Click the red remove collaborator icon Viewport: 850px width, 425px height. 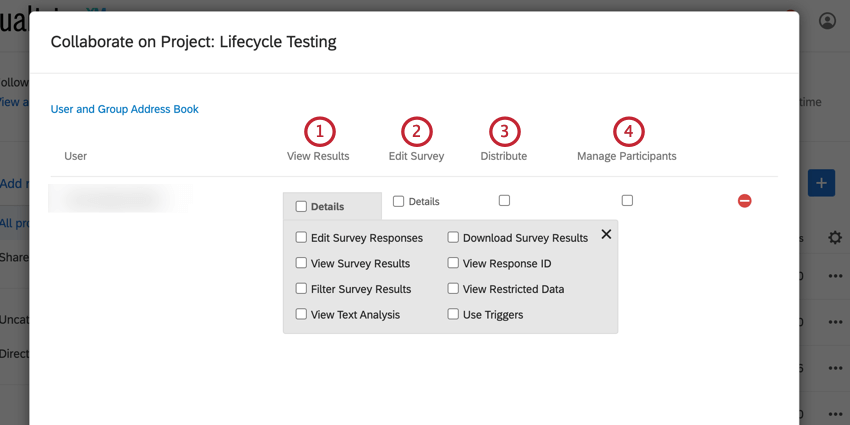coord(744,201)
